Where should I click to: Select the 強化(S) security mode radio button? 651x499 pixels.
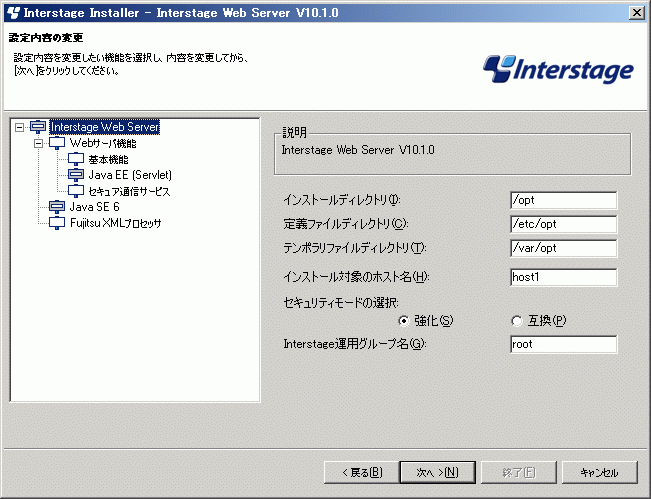tap(404, 321)
